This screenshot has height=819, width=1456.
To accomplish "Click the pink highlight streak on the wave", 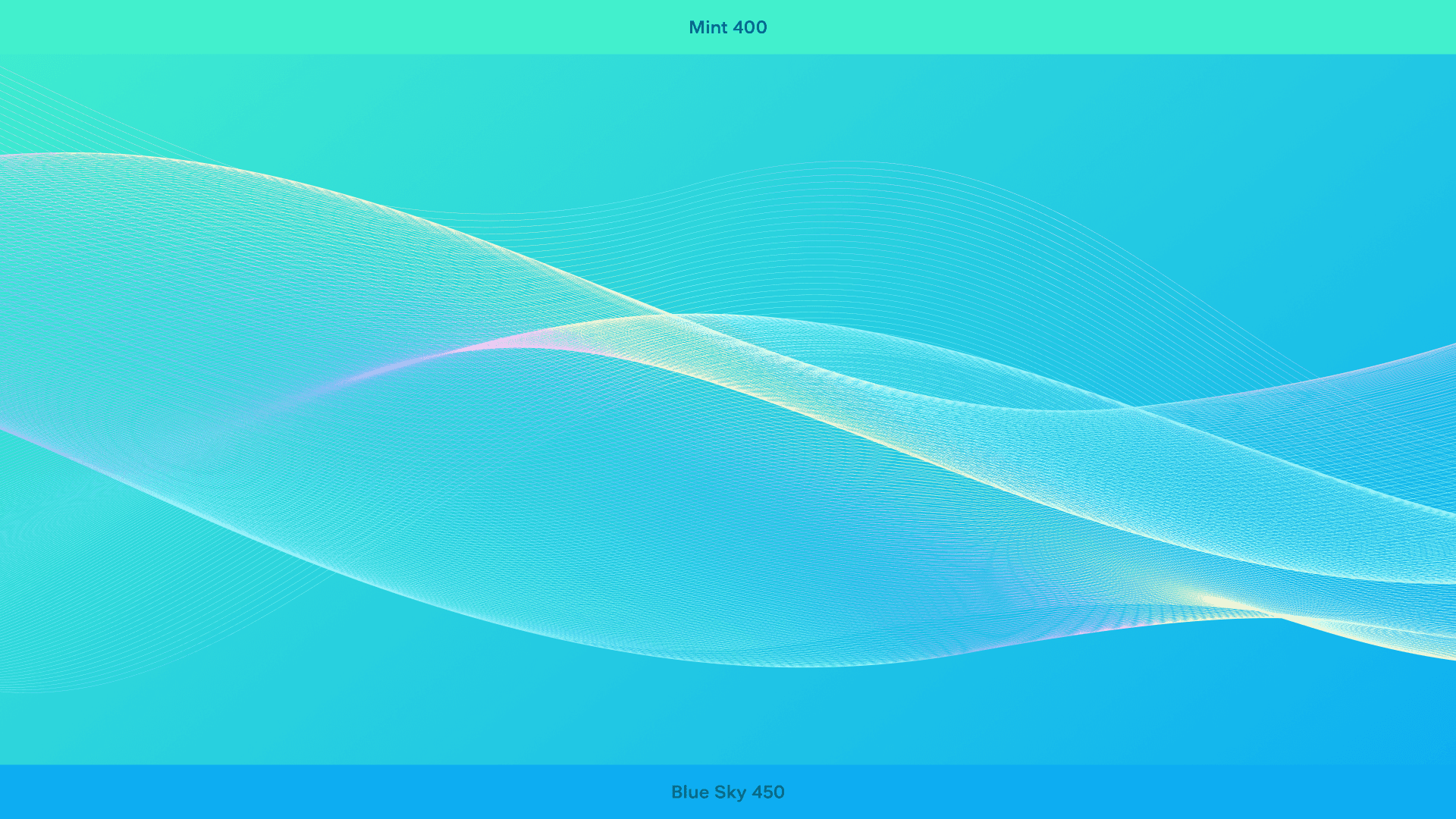I will click(x=485, y=347).
